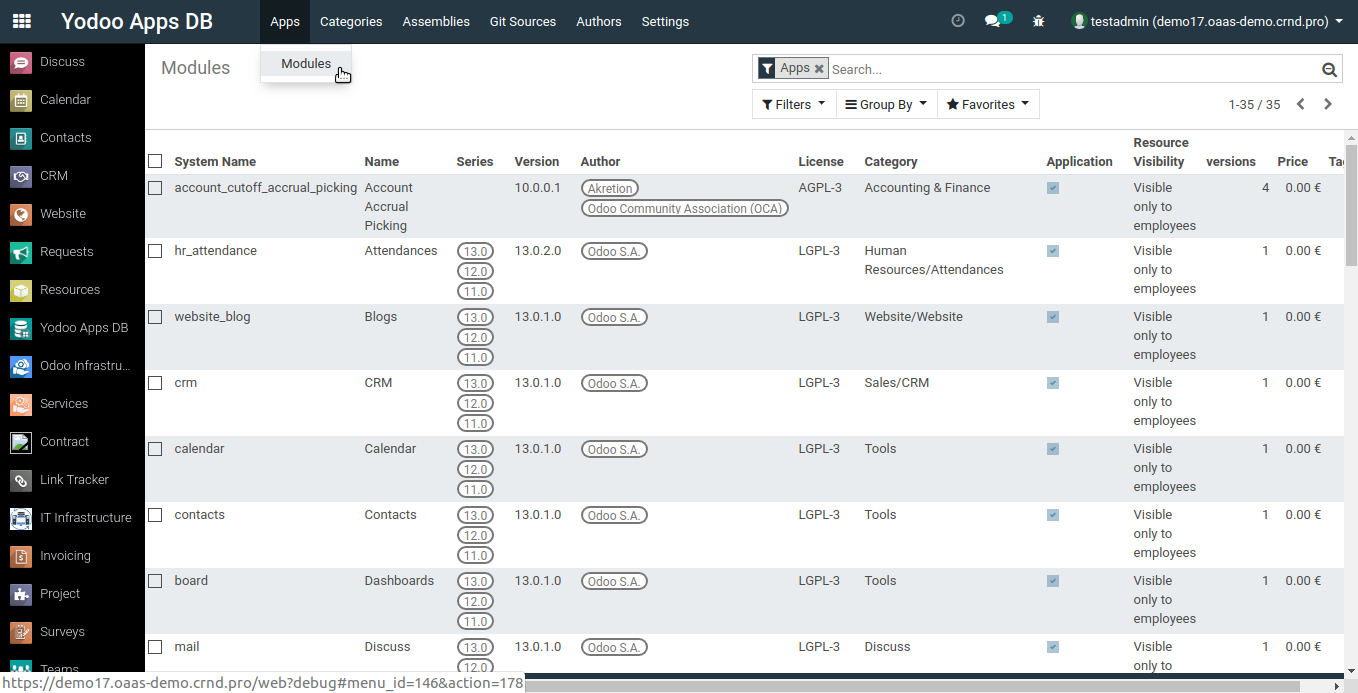
Task: Remove the Apps filter facet
Action: 819,69
